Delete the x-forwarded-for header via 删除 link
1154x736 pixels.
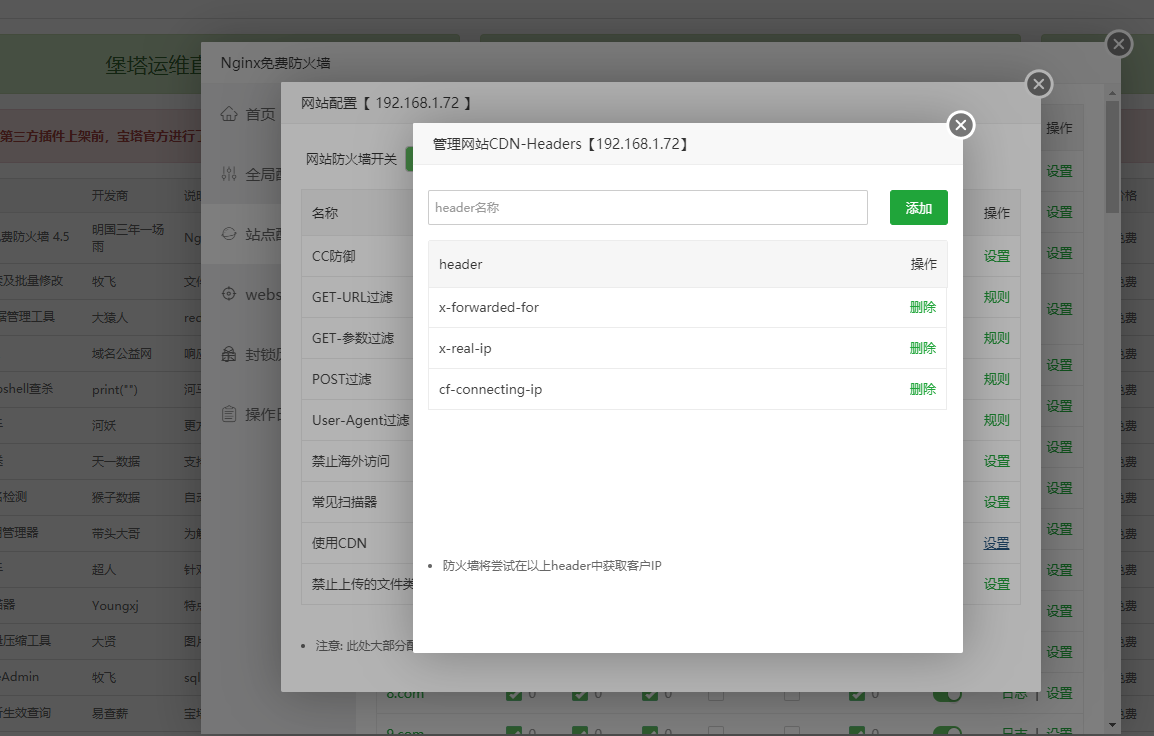(921, 306)
